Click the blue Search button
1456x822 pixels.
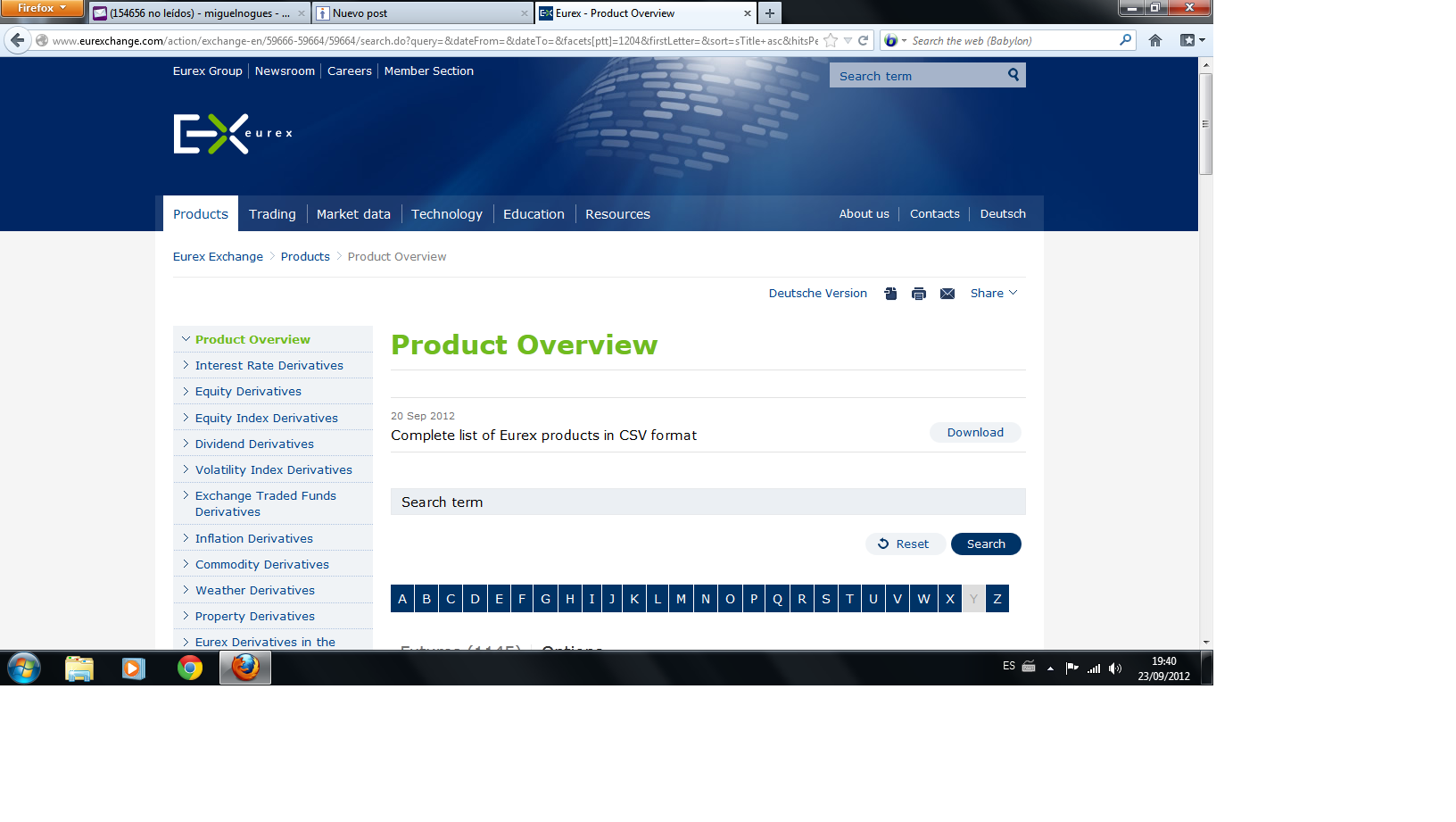[x=986, y=544]
